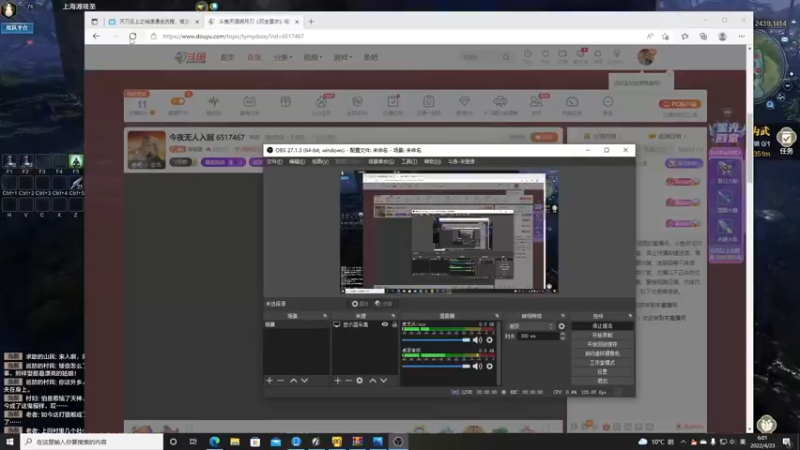Click Douyu logo in site header
This screenshot has width=800, height=450.
pyautogui.click(x=190, y=57)
